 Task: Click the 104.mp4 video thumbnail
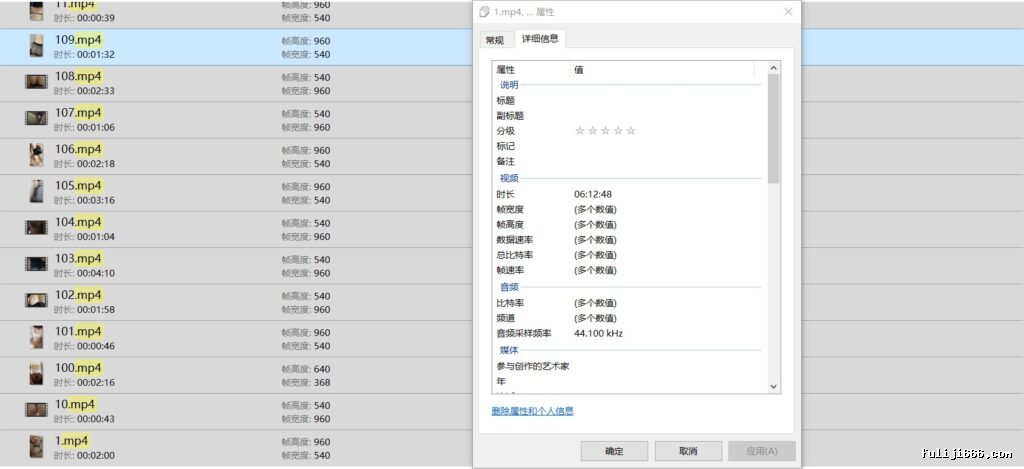point(37,227)
